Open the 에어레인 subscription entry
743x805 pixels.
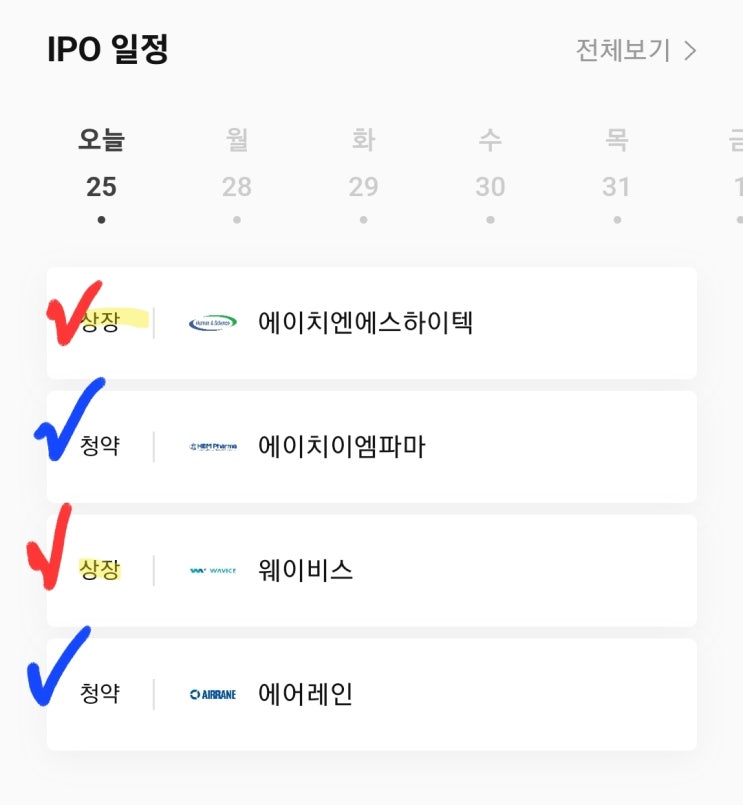[x=305, y=694]
